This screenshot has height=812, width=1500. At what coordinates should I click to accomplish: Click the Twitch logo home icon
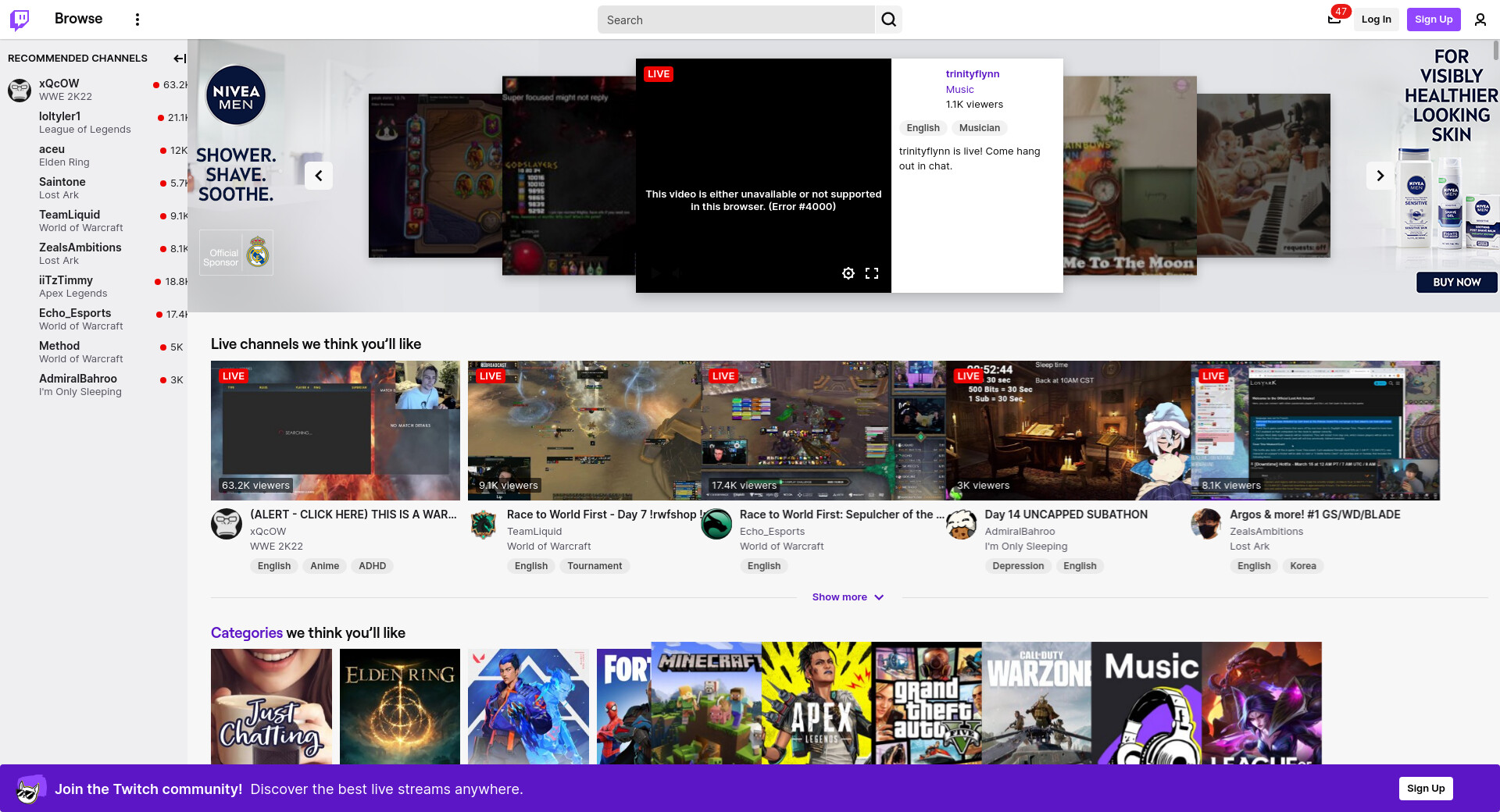(x=20, y=20)
